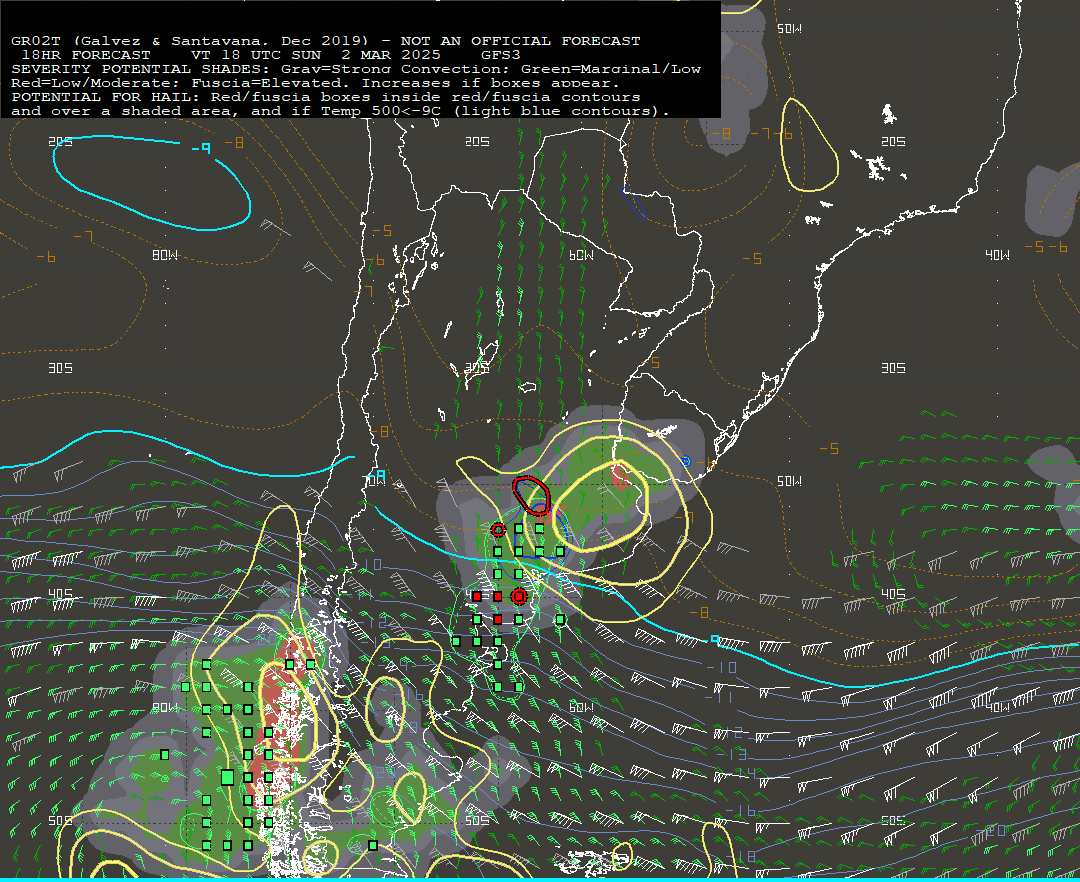This screenshot has width=1080, height=882.
Task: Click the blue '-16' isotherm label in the South Atlantic
Action: [x=740, y=810]
